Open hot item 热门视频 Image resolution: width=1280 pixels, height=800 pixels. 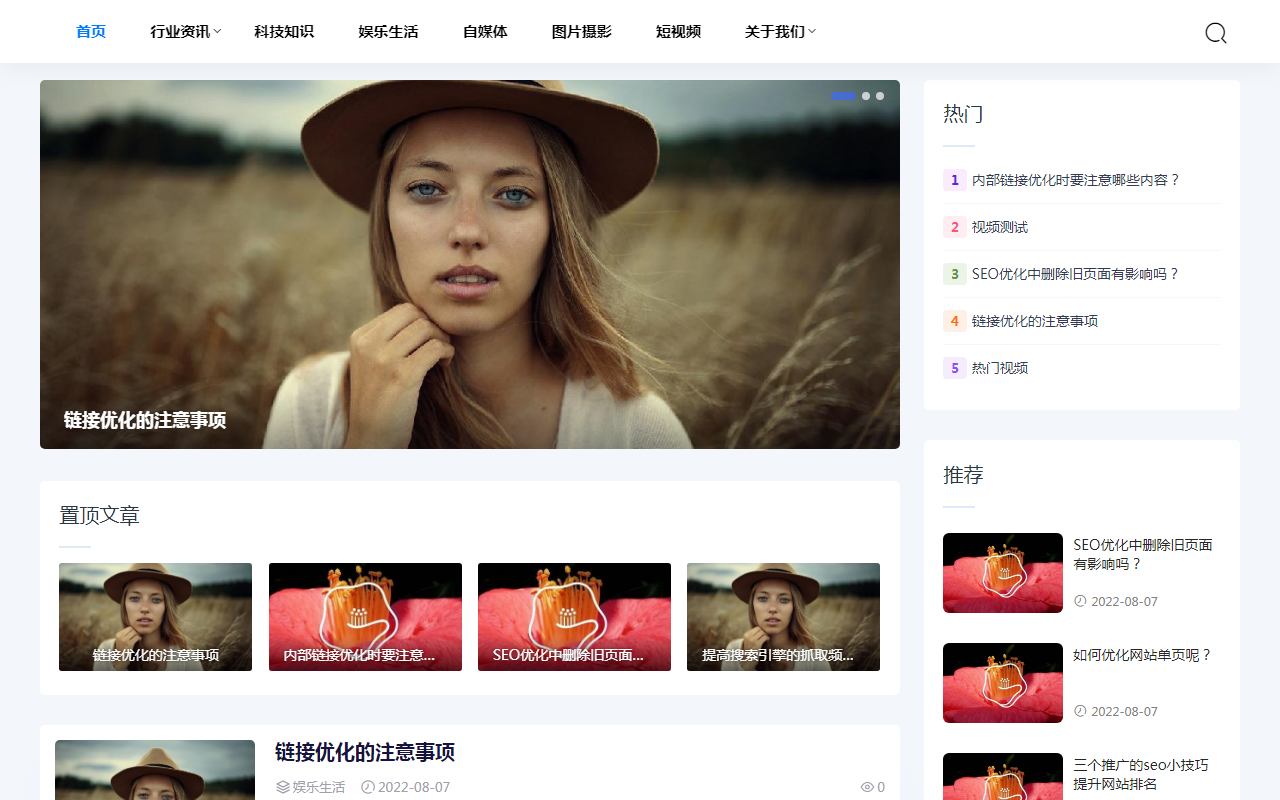1000,368
